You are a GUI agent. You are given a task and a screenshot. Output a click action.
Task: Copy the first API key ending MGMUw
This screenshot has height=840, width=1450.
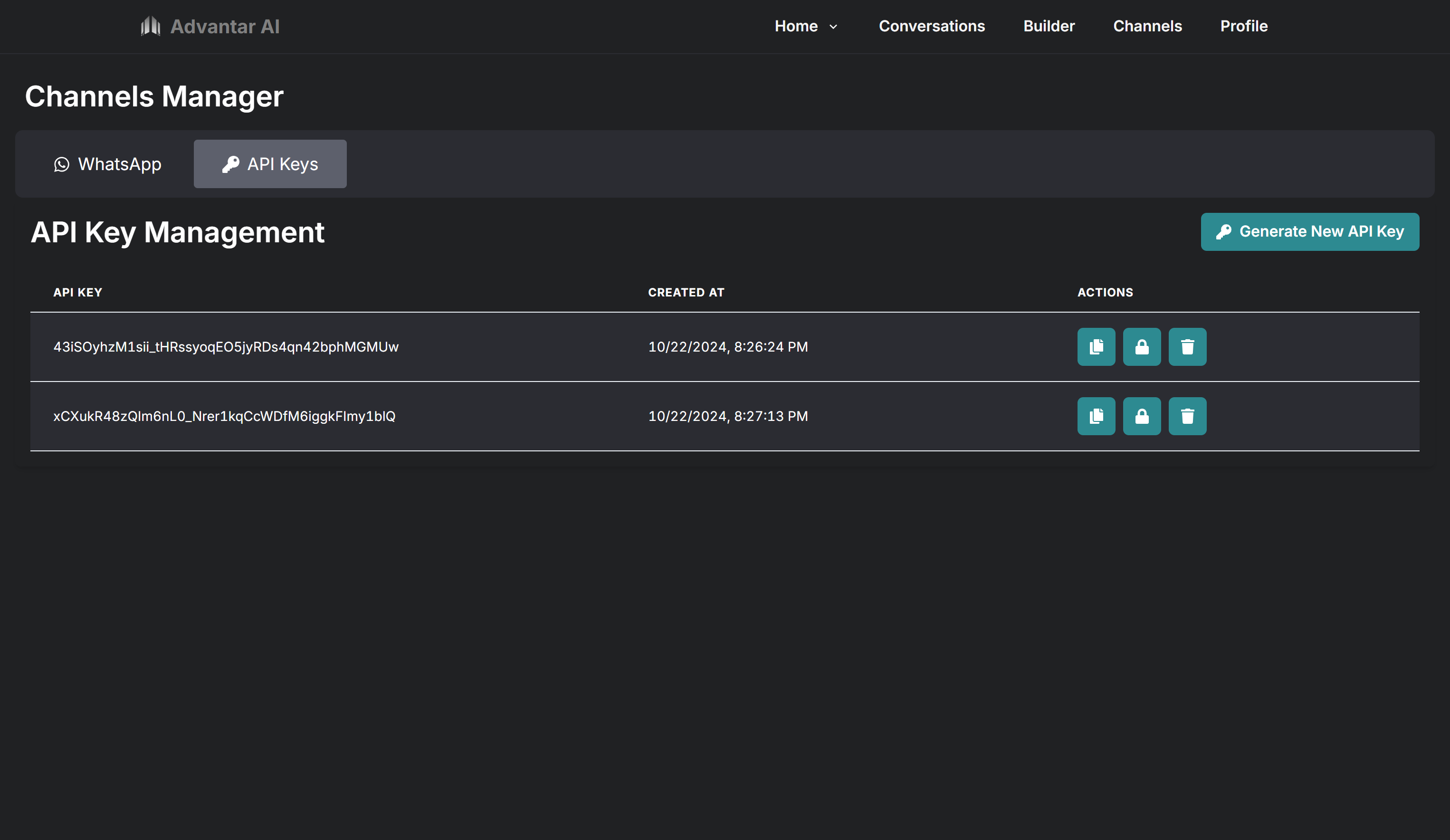pos(1096,347)
